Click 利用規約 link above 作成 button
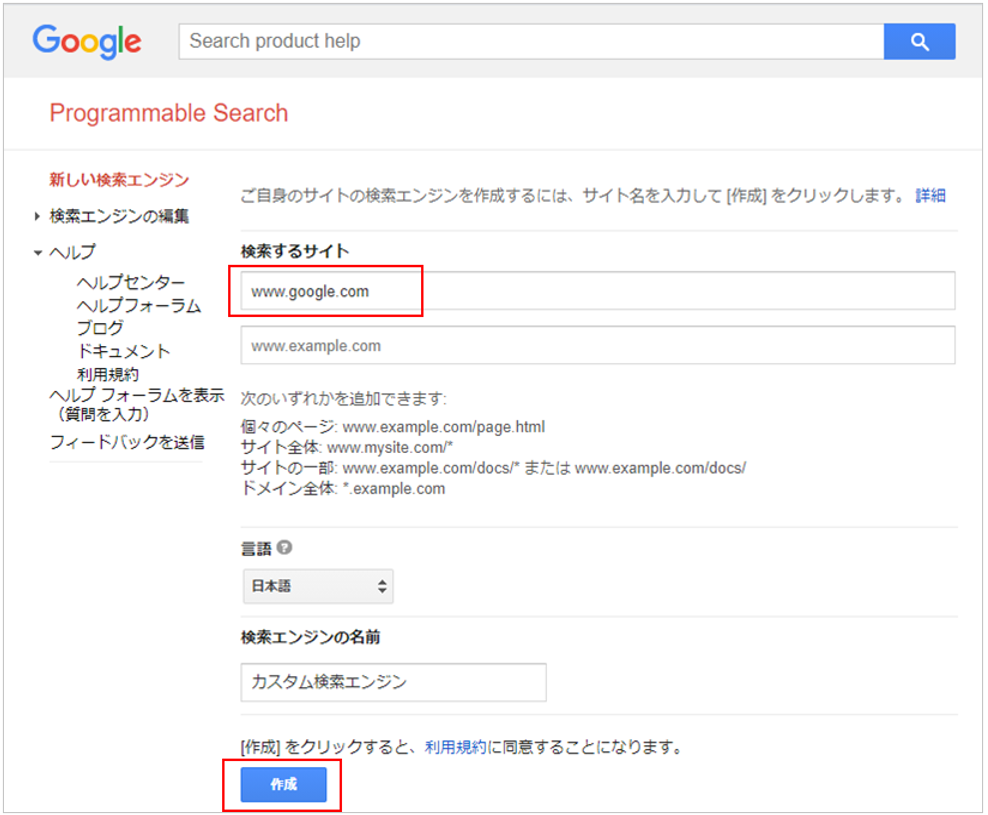This screenshot has width=988, height=815. coord(455,747)
